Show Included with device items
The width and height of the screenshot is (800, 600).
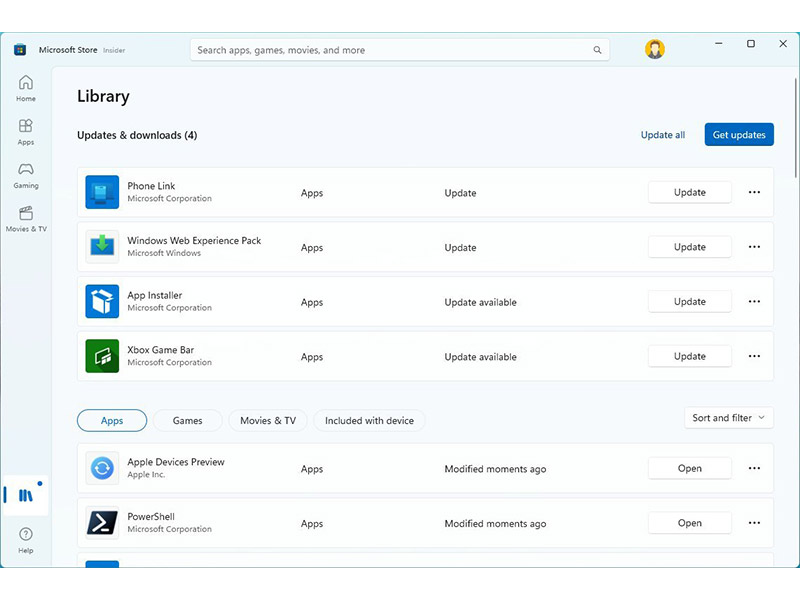369,420
